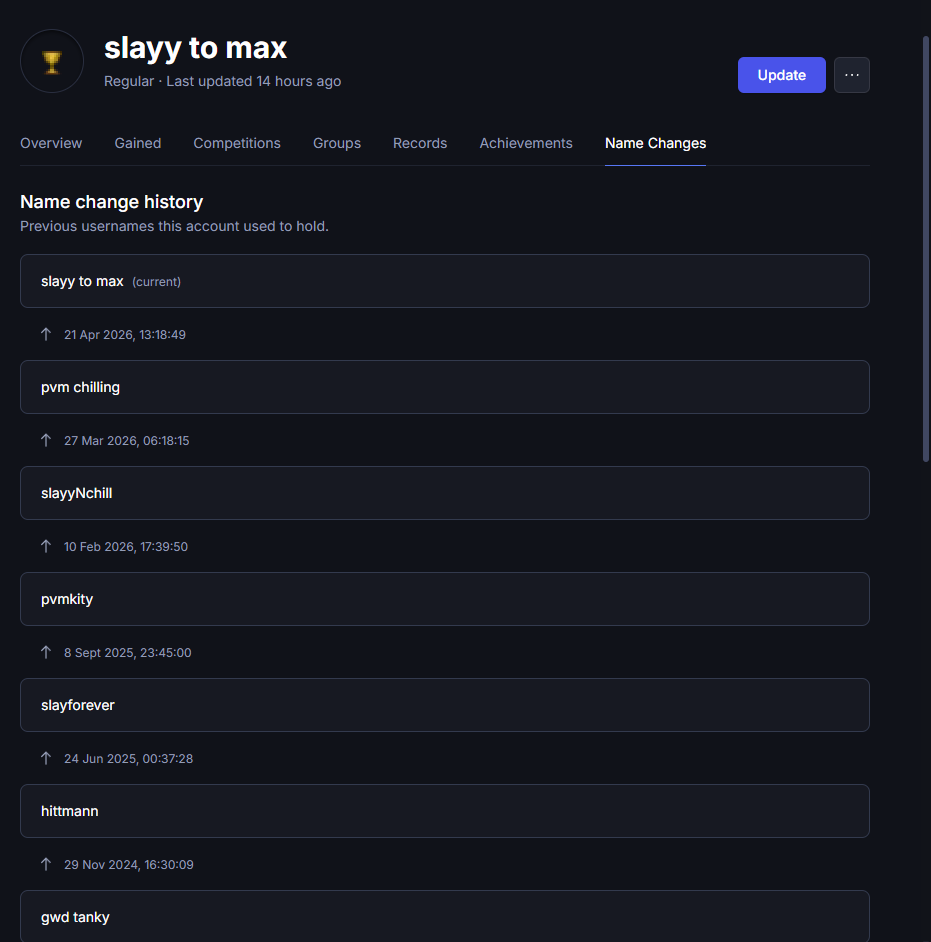The image size is (931, 942).
Task: Click the arrow icon beside 10 Feb 2026
Action: (x=46, y=546)
